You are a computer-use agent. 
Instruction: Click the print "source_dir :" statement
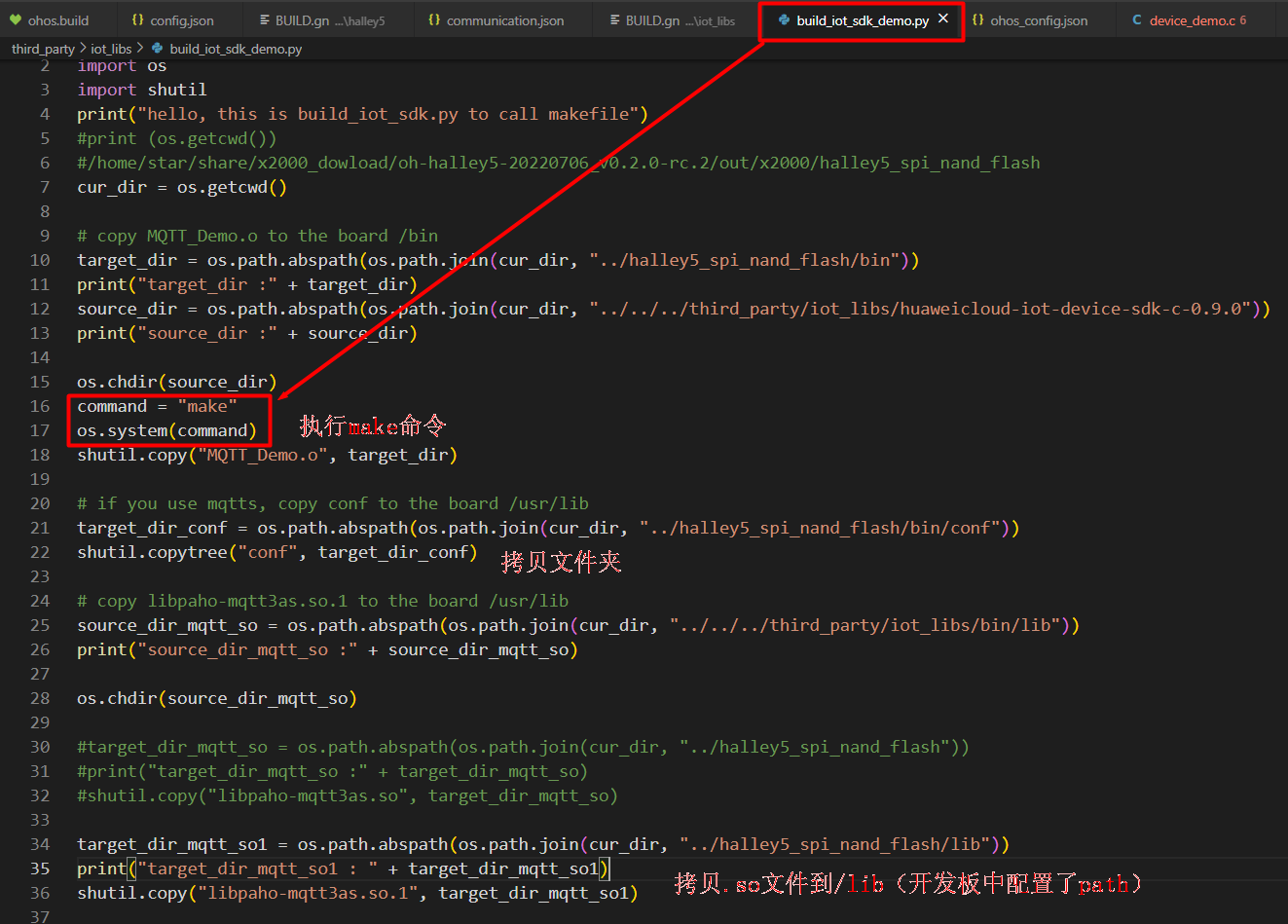[x=247, y=333]
